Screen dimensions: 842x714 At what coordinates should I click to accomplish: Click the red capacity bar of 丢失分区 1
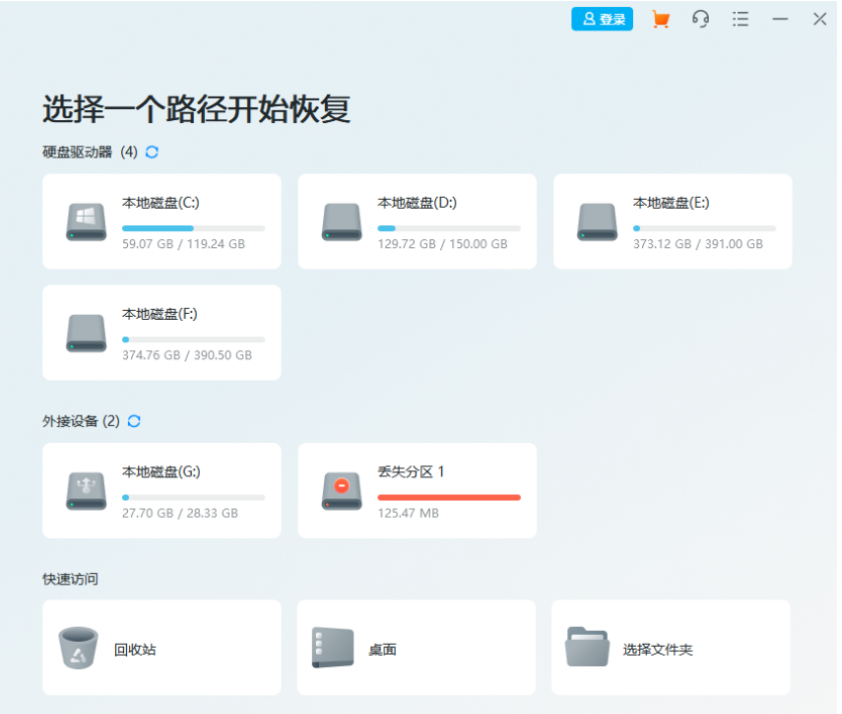[449, 495]
